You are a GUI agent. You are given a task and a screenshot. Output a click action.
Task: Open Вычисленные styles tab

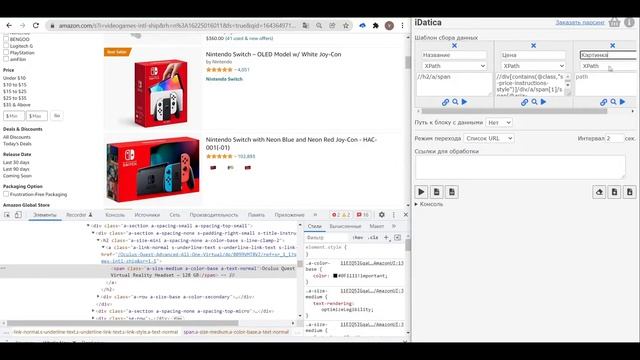point(345,226)
